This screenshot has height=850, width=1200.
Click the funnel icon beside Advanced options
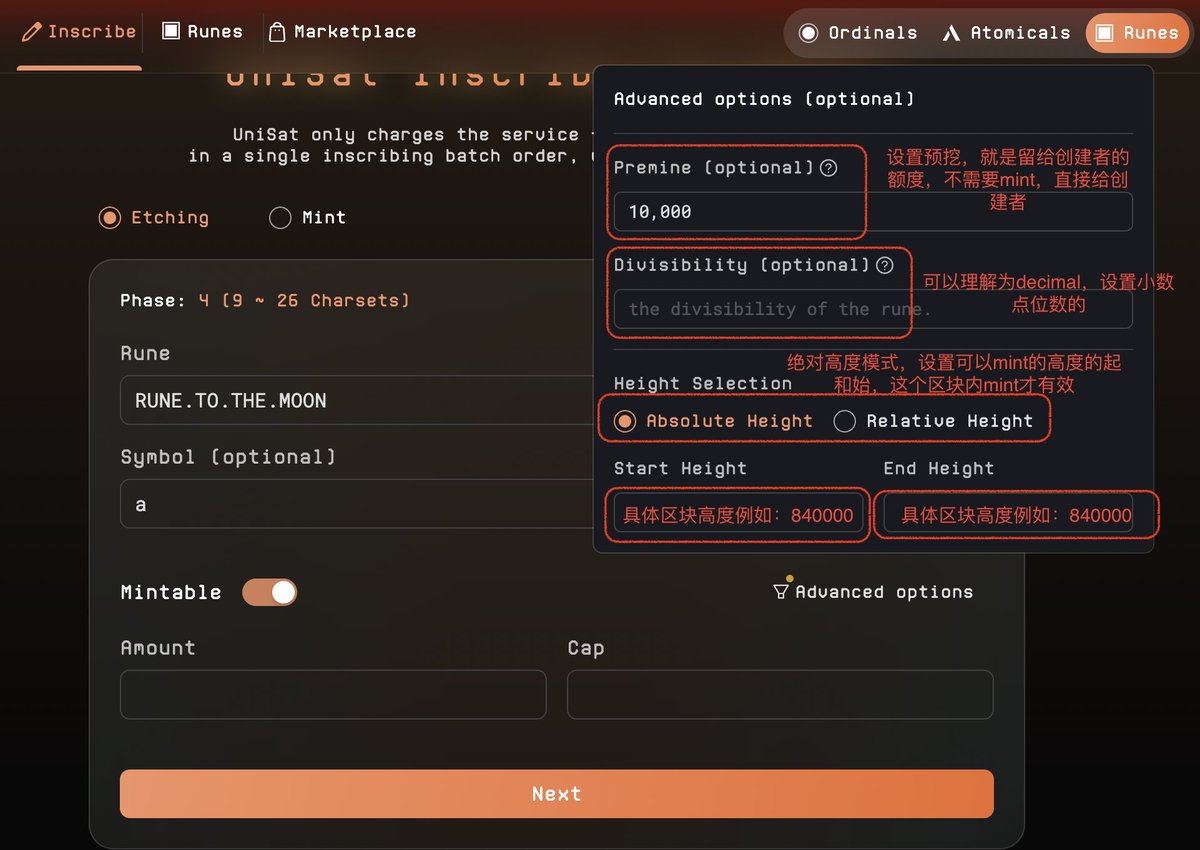(x=781, y=592)
